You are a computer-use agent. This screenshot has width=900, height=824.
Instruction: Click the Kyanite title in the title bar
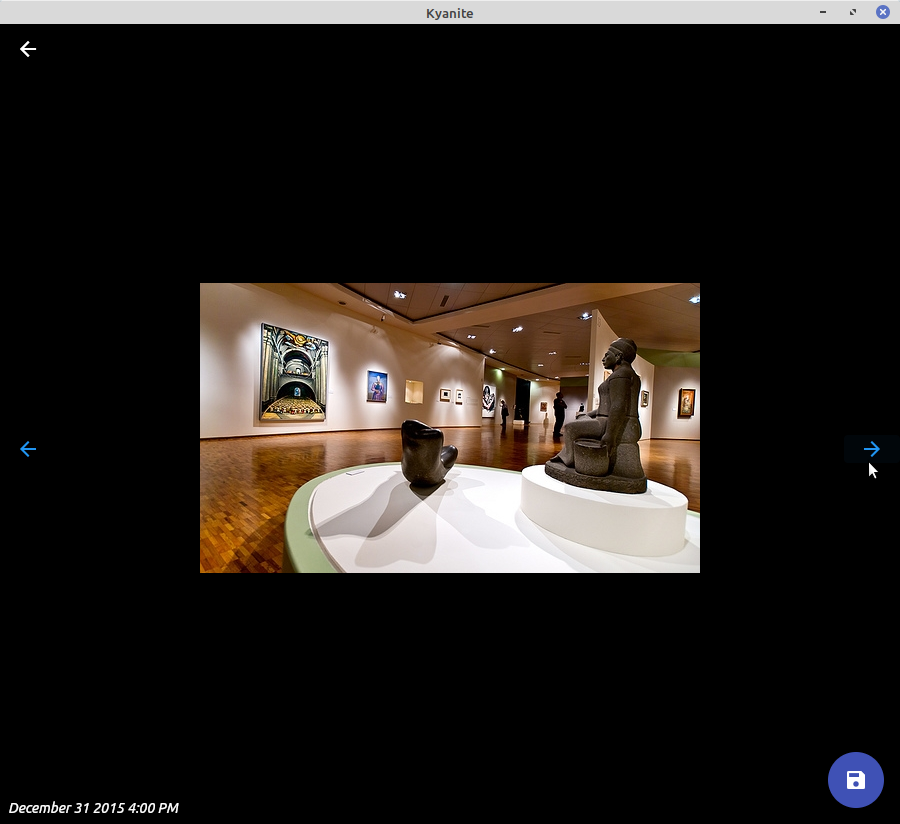[449, 12]
